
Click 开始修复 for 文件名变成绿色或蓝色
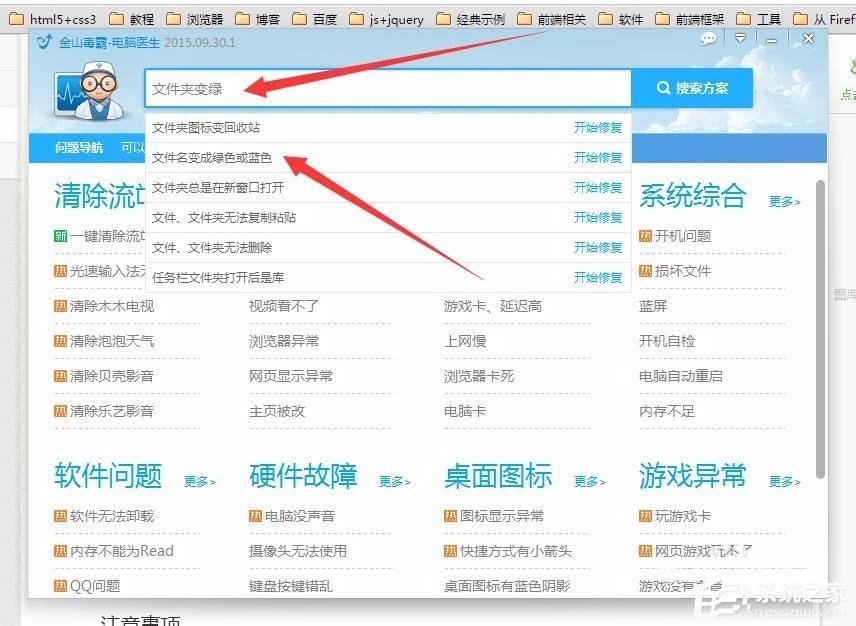click(597, 157)
